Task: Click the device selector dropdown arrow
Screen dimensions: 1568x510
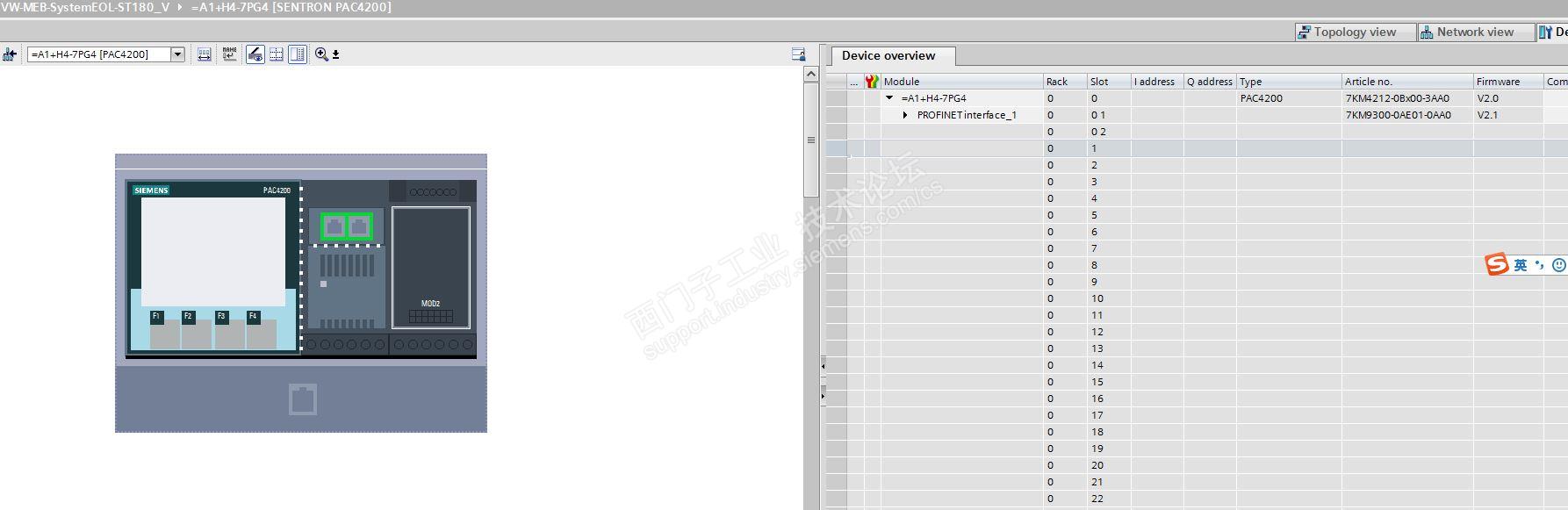Action: (177, 54)
